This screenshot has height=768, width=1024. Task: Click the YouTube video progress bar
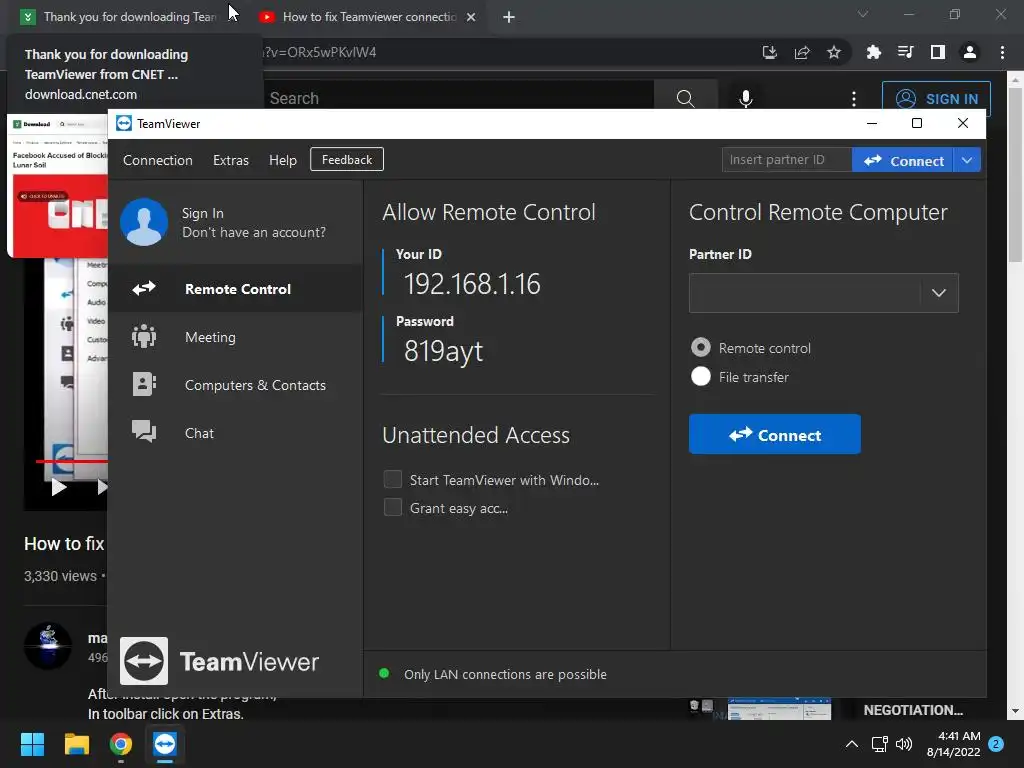[72, 461]
